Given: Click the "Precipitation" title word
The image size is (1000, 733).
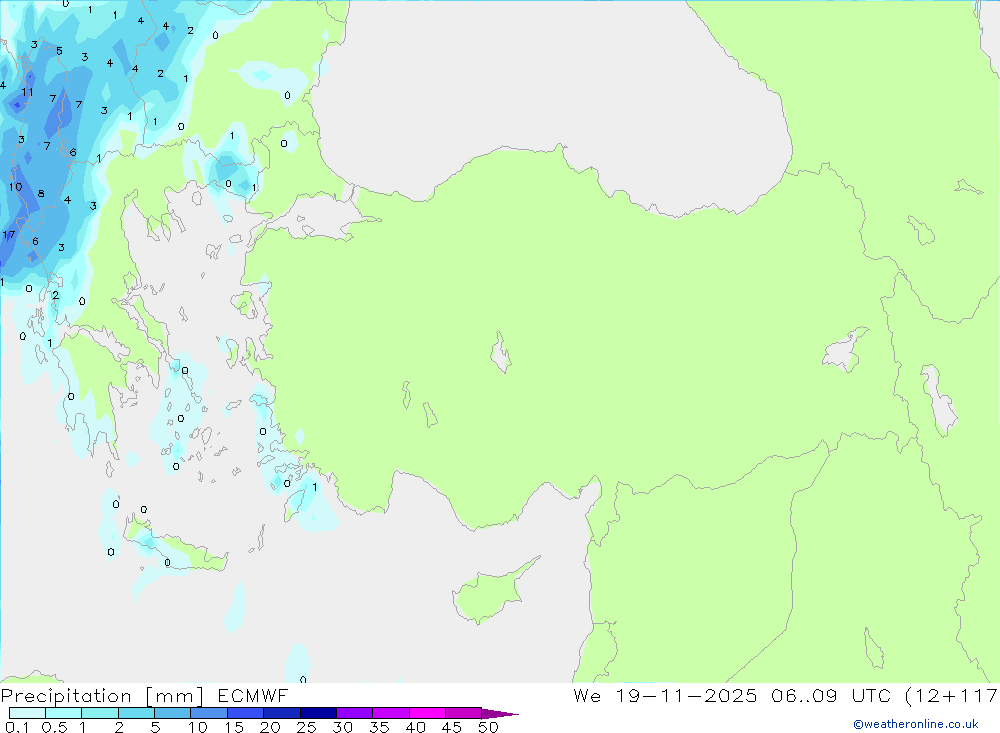Looking at the screenshot, I should point(66,696).
